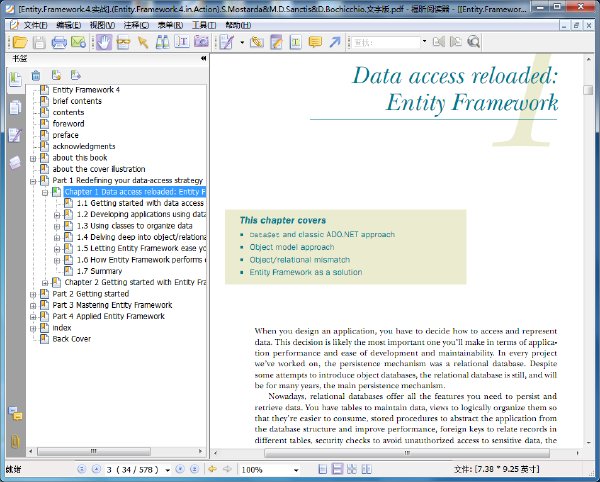Send the PDF via the email icon
This screenshot has height=482, width=600.
coord(78,42)
